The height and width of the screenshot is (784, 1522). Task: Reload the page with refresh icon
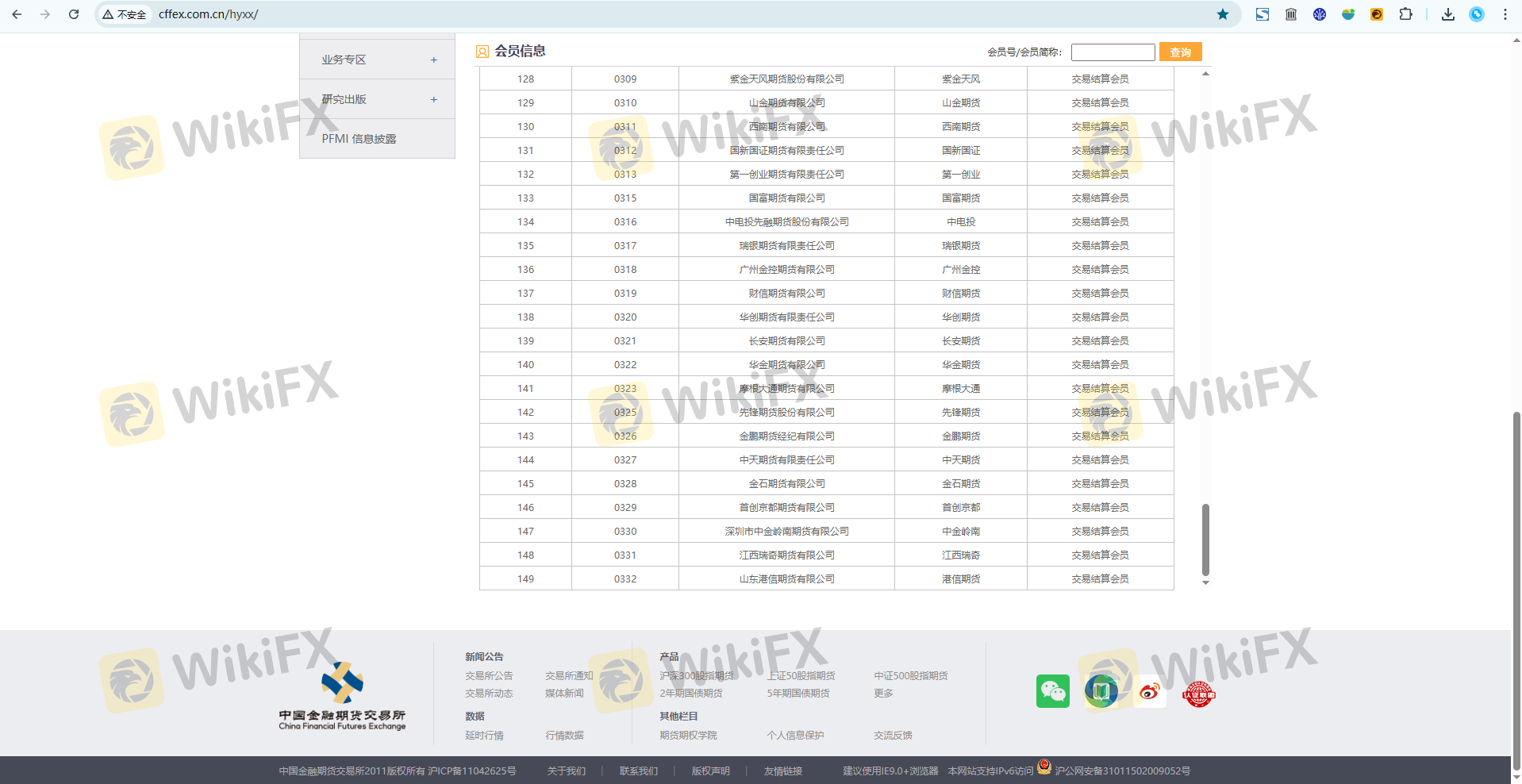(x=74, y=14)
